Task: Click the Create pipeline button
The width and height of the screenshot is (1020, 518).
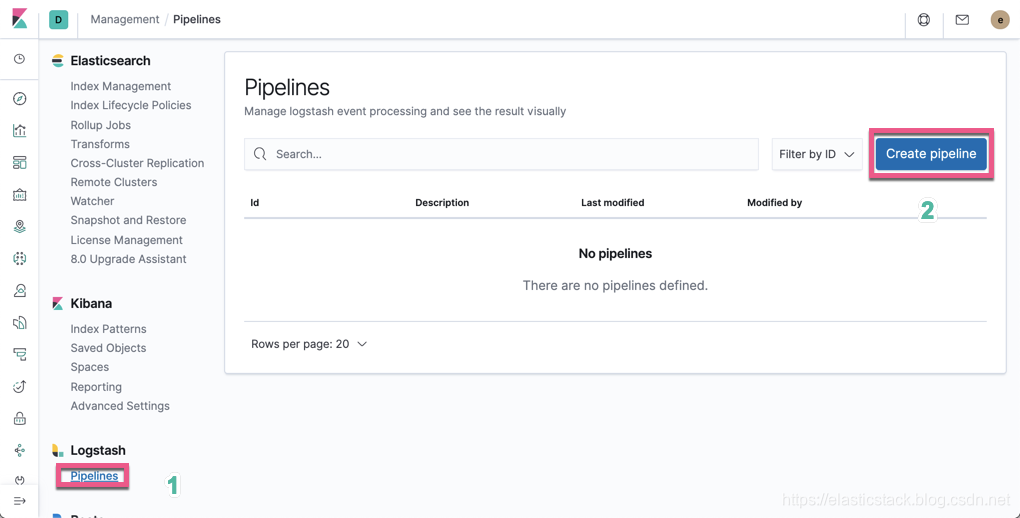Action: click(x=931, y=154)
